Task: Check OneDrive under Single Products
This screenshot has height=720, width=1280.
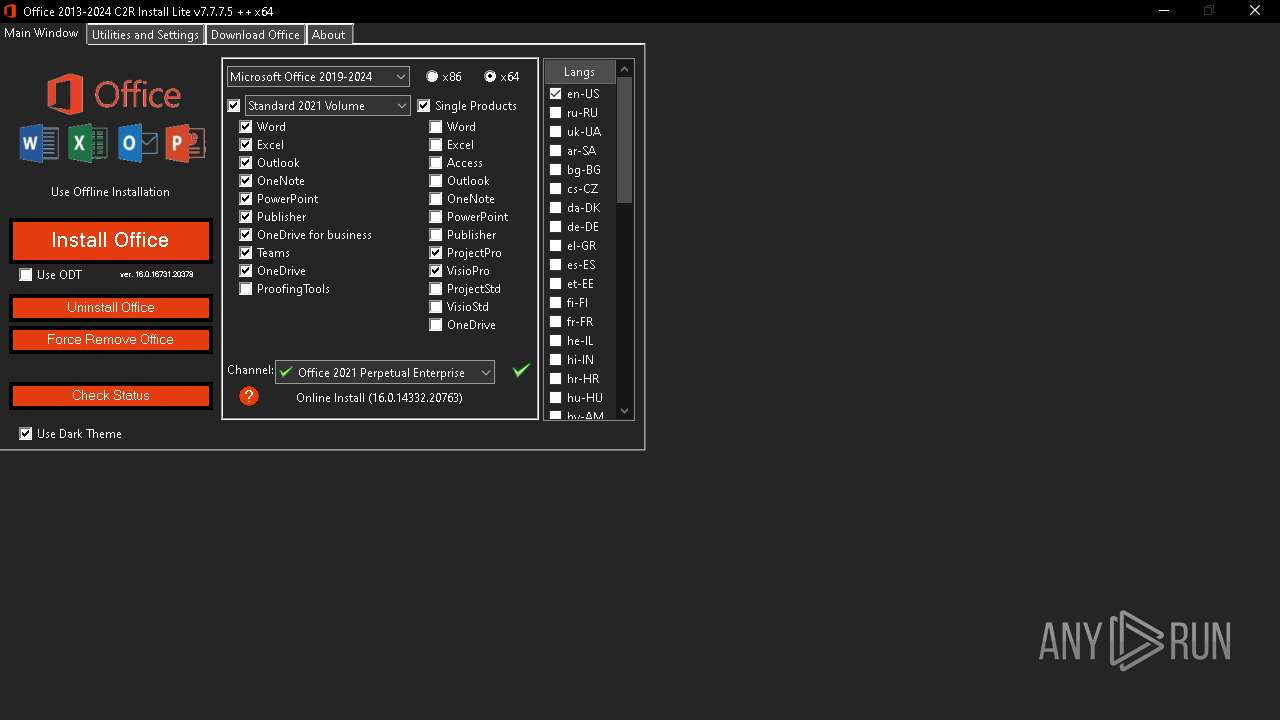Action: coord(436,325)
